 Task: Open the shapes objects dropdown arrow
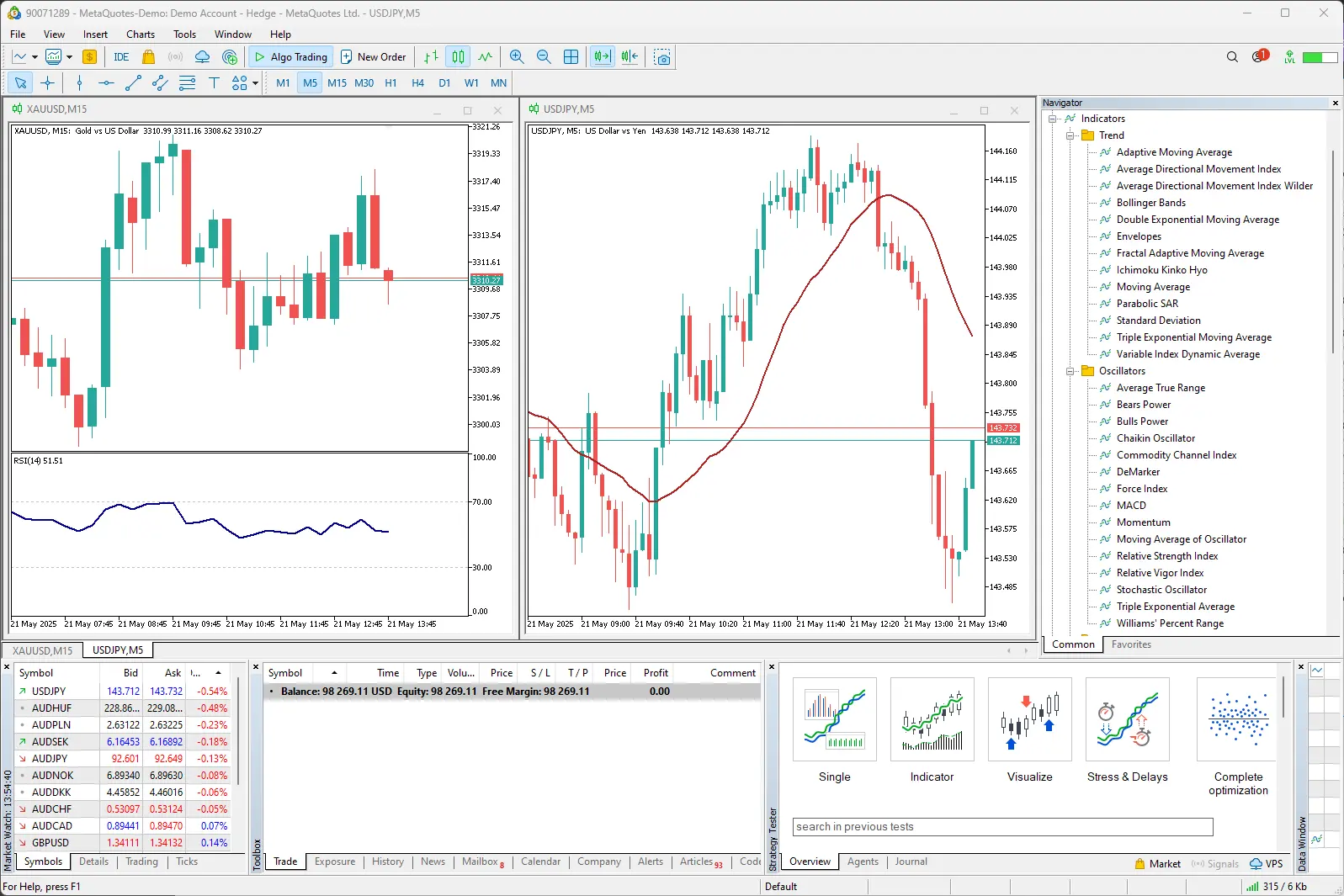click(x=255, y=82)
